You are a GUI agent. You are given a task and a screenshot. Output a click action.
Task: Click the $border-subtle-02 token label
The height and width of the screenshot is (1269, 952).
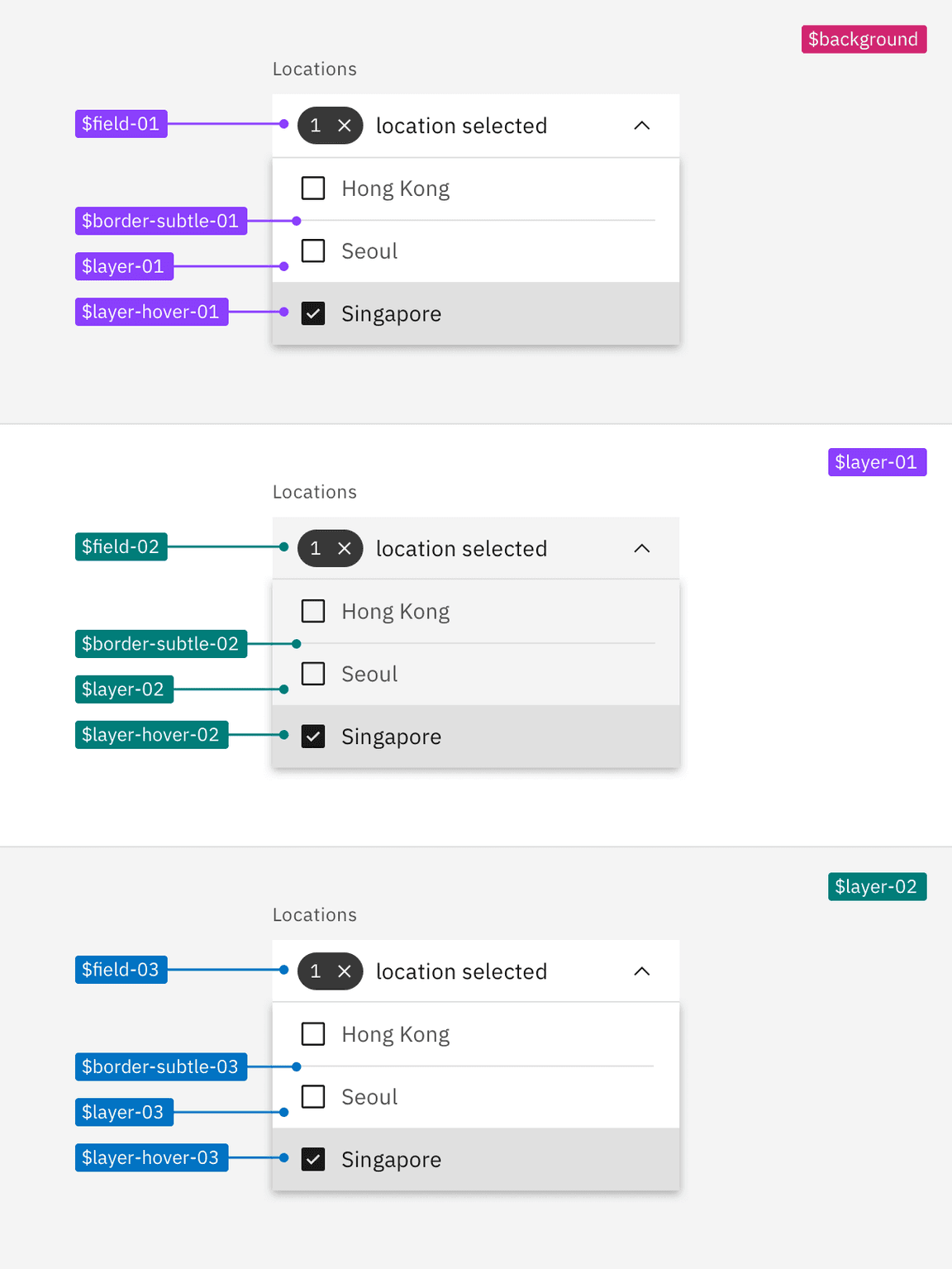click(x=161, y=643)
